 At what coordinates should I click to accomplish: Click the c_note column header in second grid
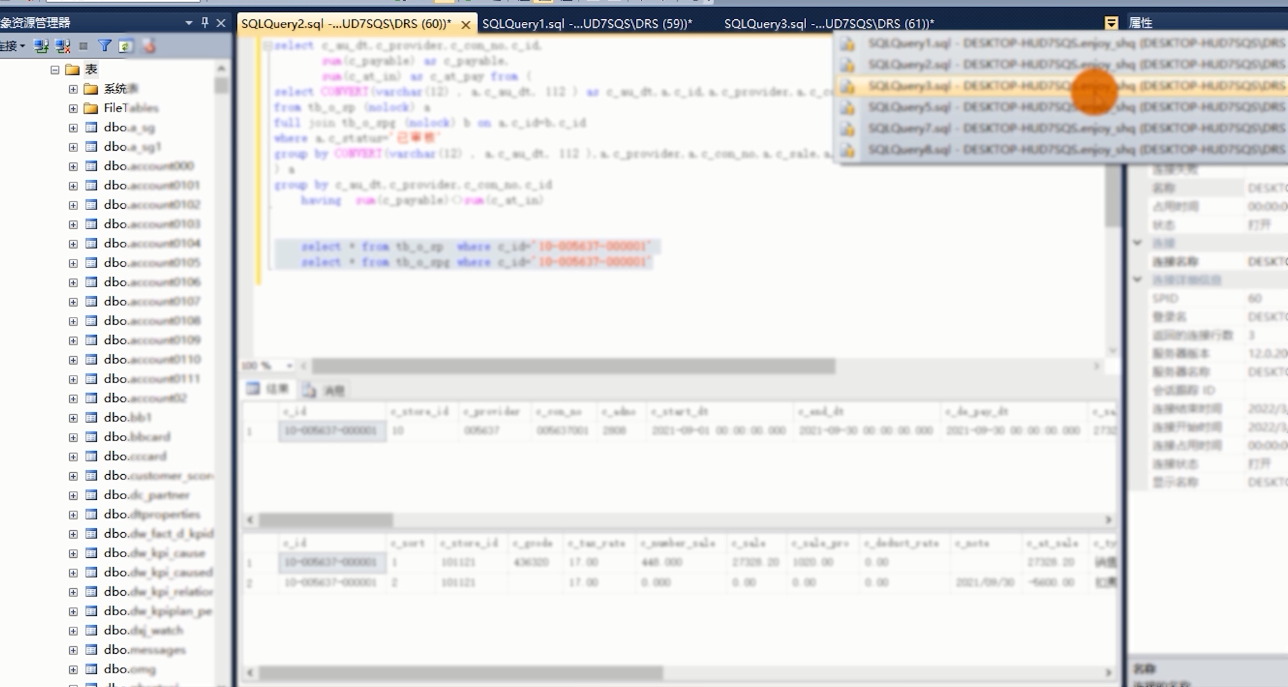coord(986,543)
